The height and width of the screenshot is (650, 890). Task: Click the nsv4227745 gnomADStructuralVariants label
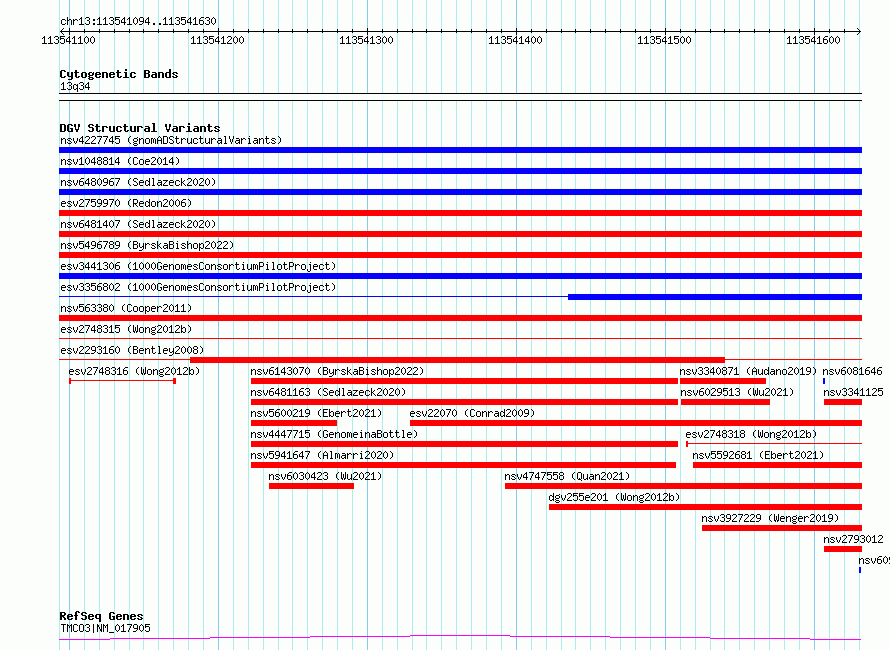pos(171,140)
